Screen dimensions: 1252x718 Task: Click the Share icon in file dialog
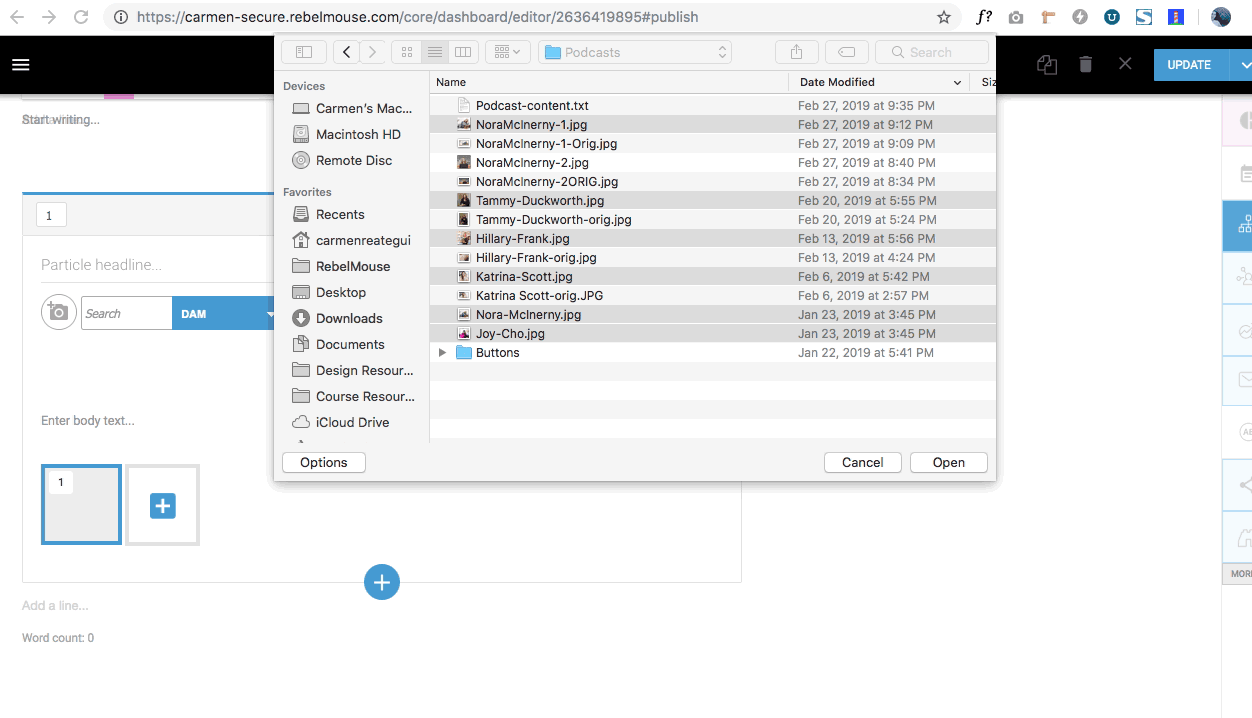click(x=796, y=52)
